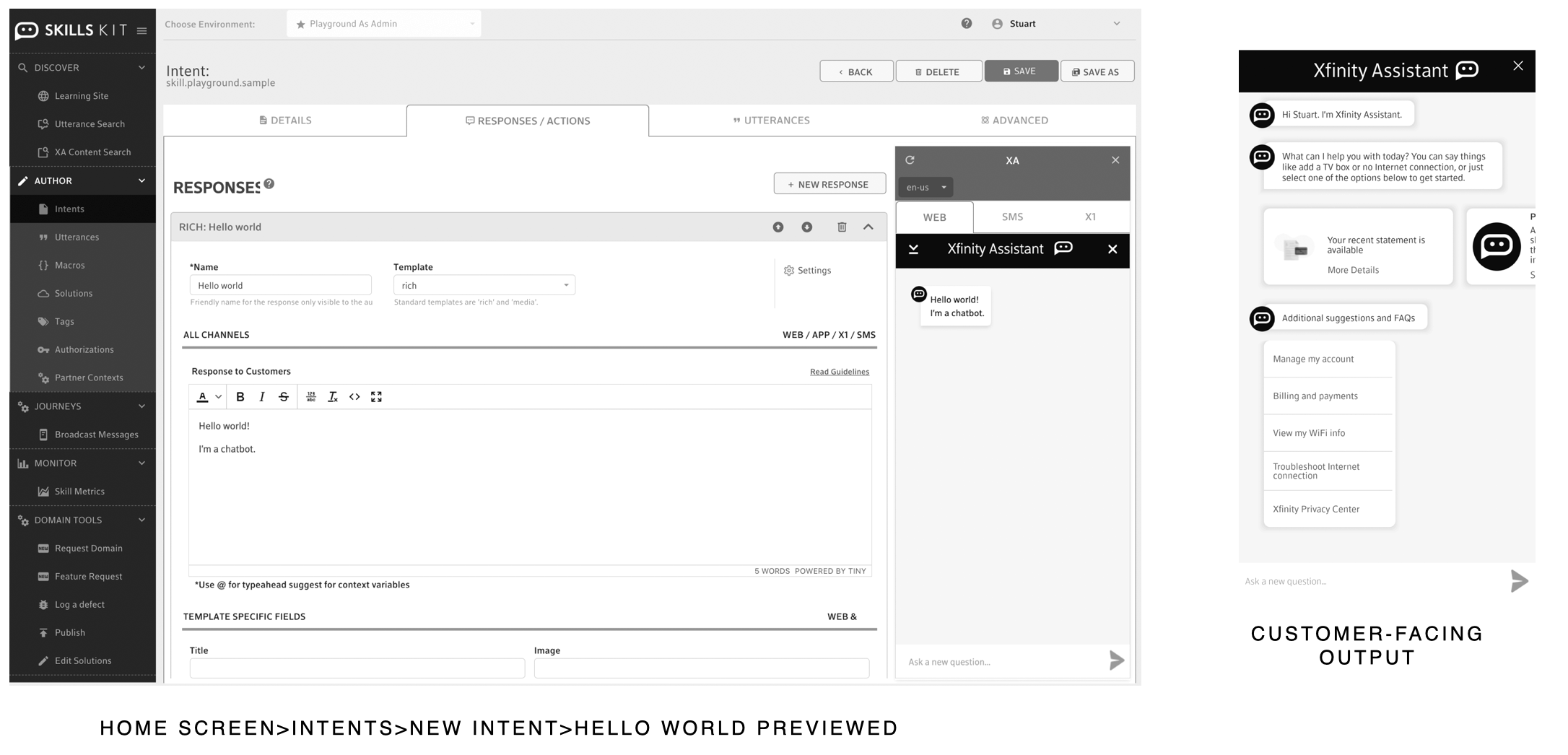Refresh the XA preview panel
Viewport: 1568px width, 755px height.
tap(910, 160)
